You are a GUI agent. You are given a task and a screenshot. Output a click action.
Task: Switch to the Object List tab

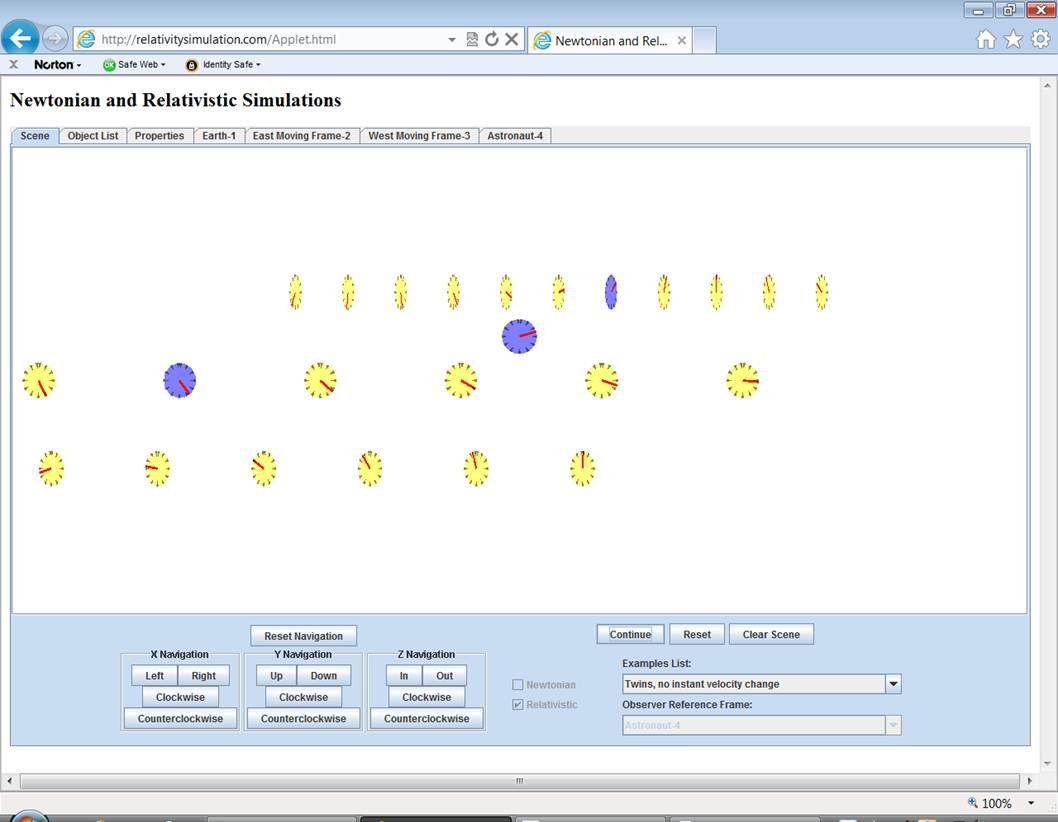[x=93, y=136]
